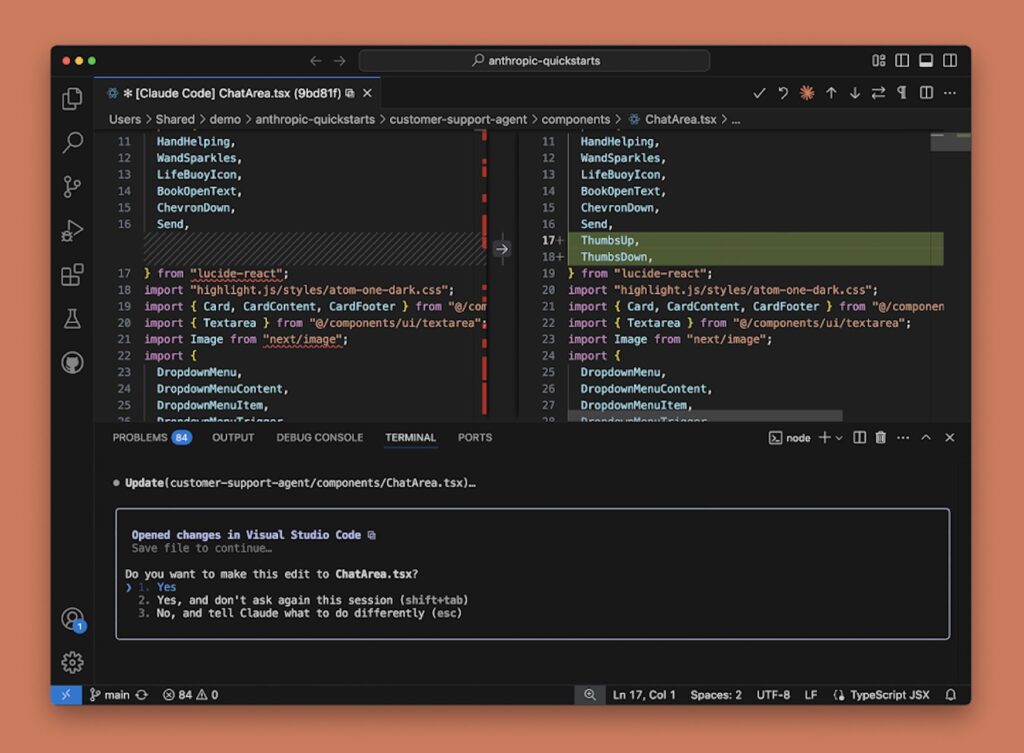Viewport: 1024px width, 753px height.
Task: Click the customer-support-agent breadcrumb
Action: point(458,120)
